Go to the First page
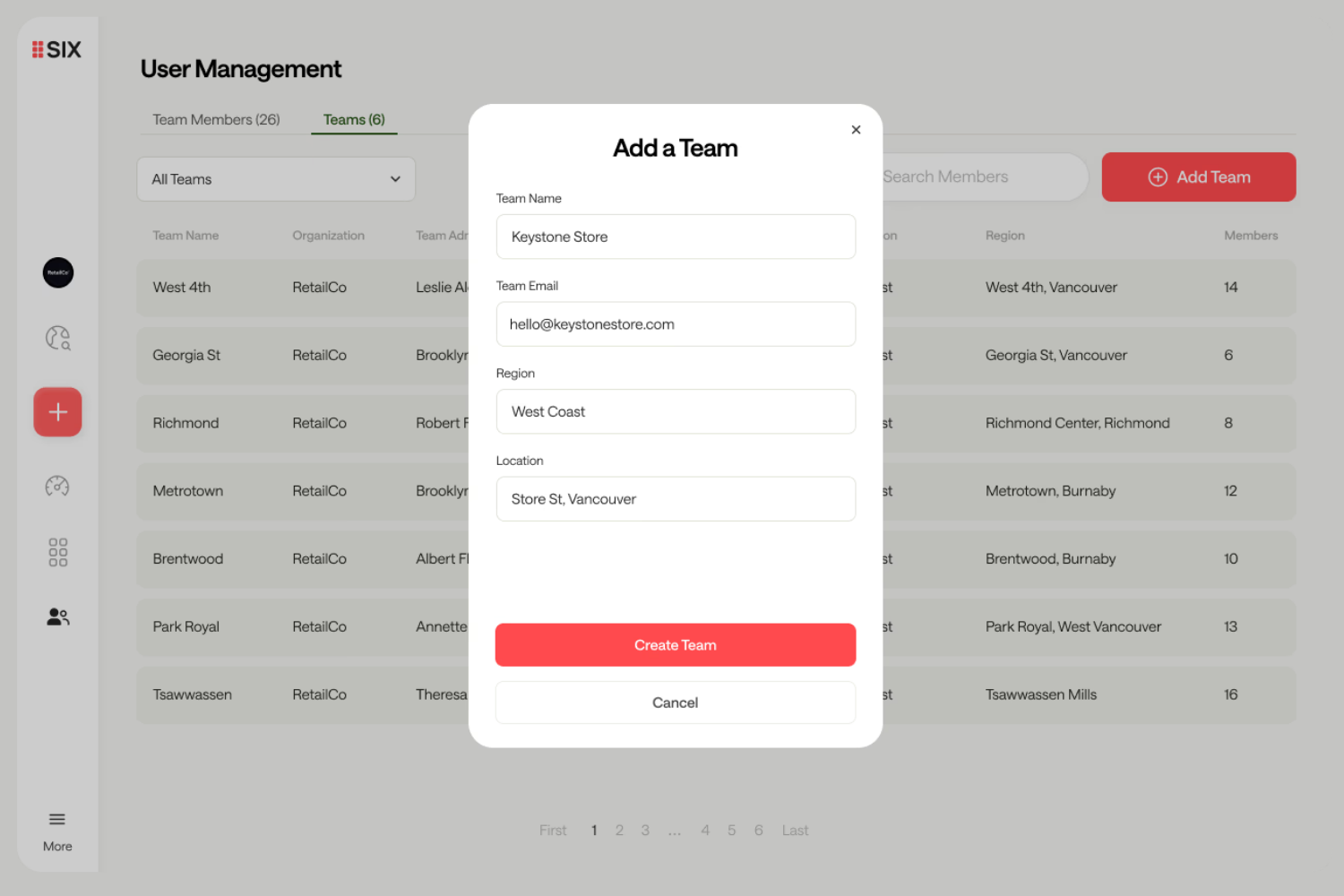 (x=553, y=831)
